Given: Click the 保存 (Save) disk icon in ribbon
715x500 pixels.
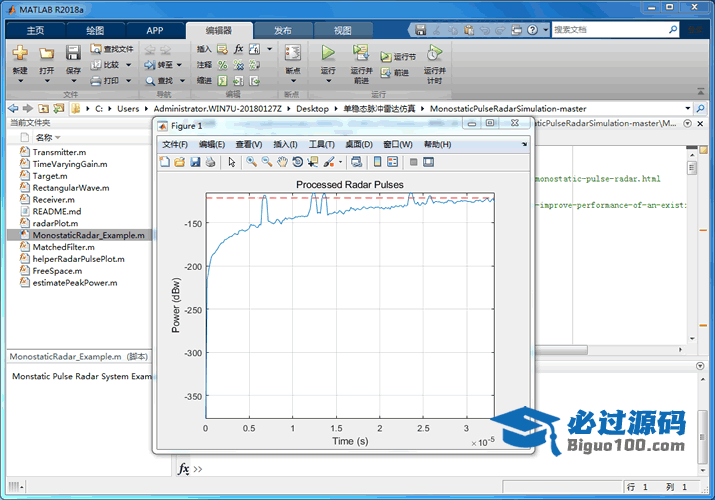Looking at the screenshot, I should tap(73, 53).
